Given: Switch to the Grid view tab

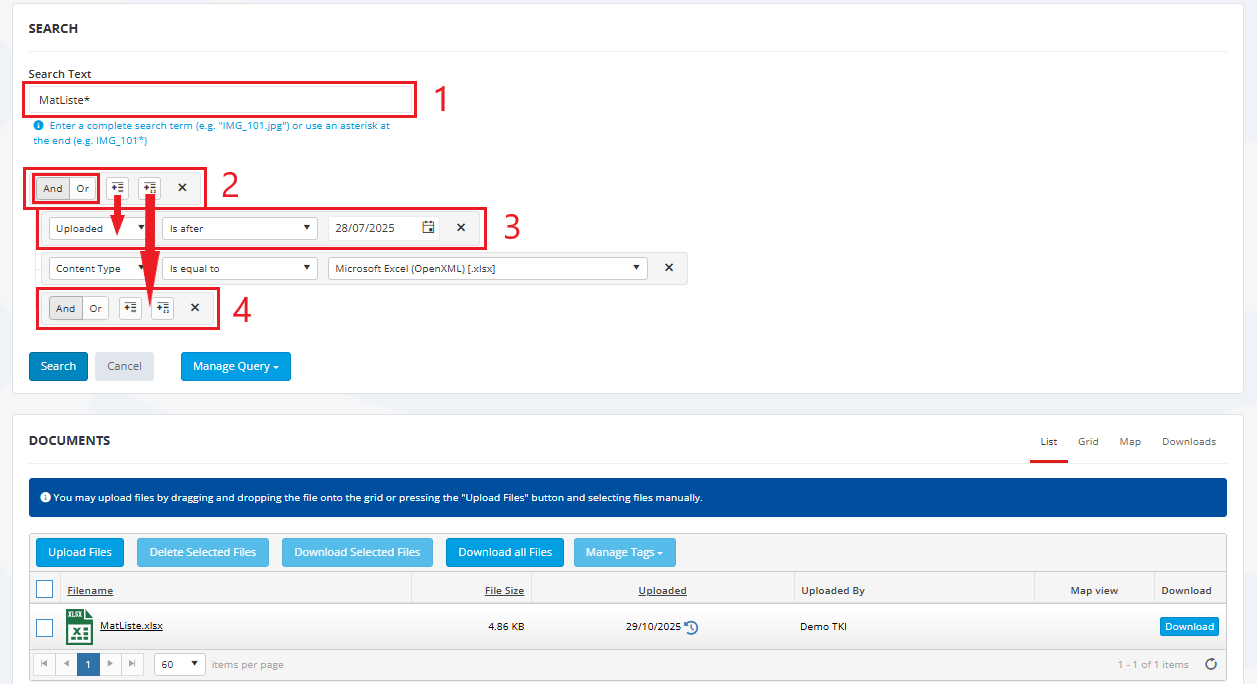Looking at the screenshot, I should coord(1088,442).
